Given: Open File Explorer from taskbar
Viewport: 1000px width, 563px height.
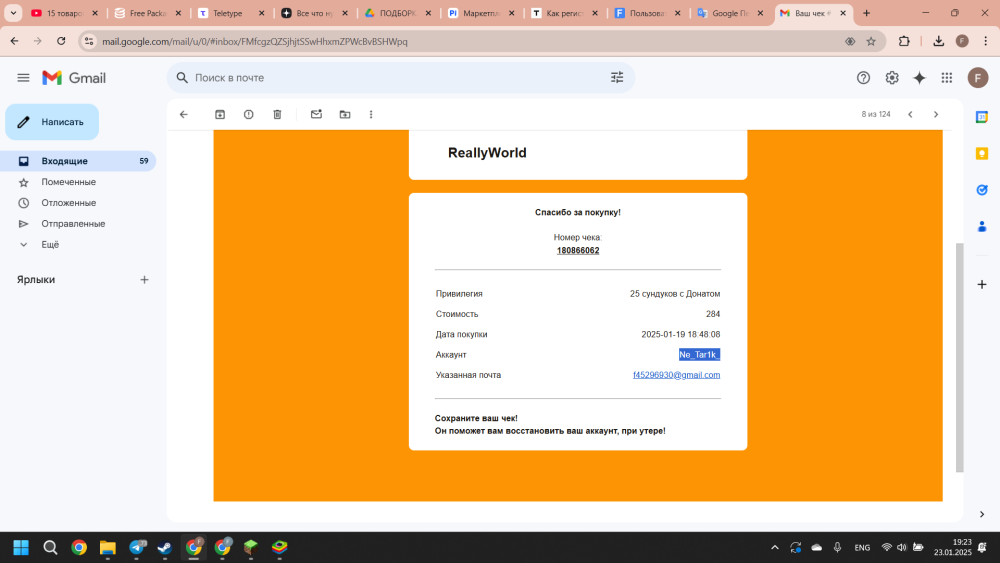Looking at the screenshot, I should (x=108, y=547).
